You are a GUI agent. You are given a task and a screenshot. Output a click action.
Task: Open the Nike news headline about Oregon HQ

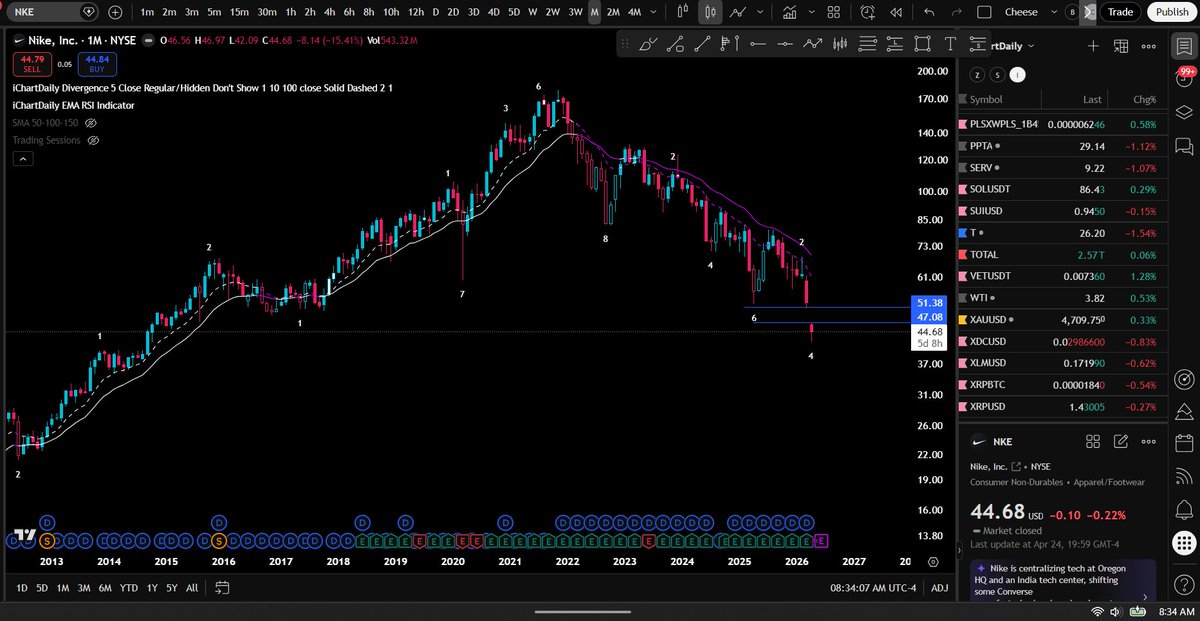point(1062,581)
